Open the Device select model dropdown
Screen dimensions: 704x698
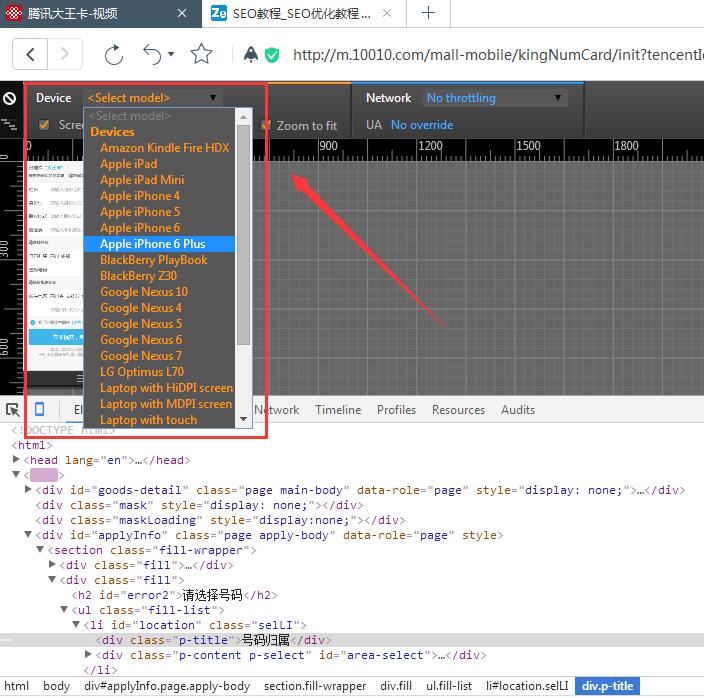click(153, 98)
